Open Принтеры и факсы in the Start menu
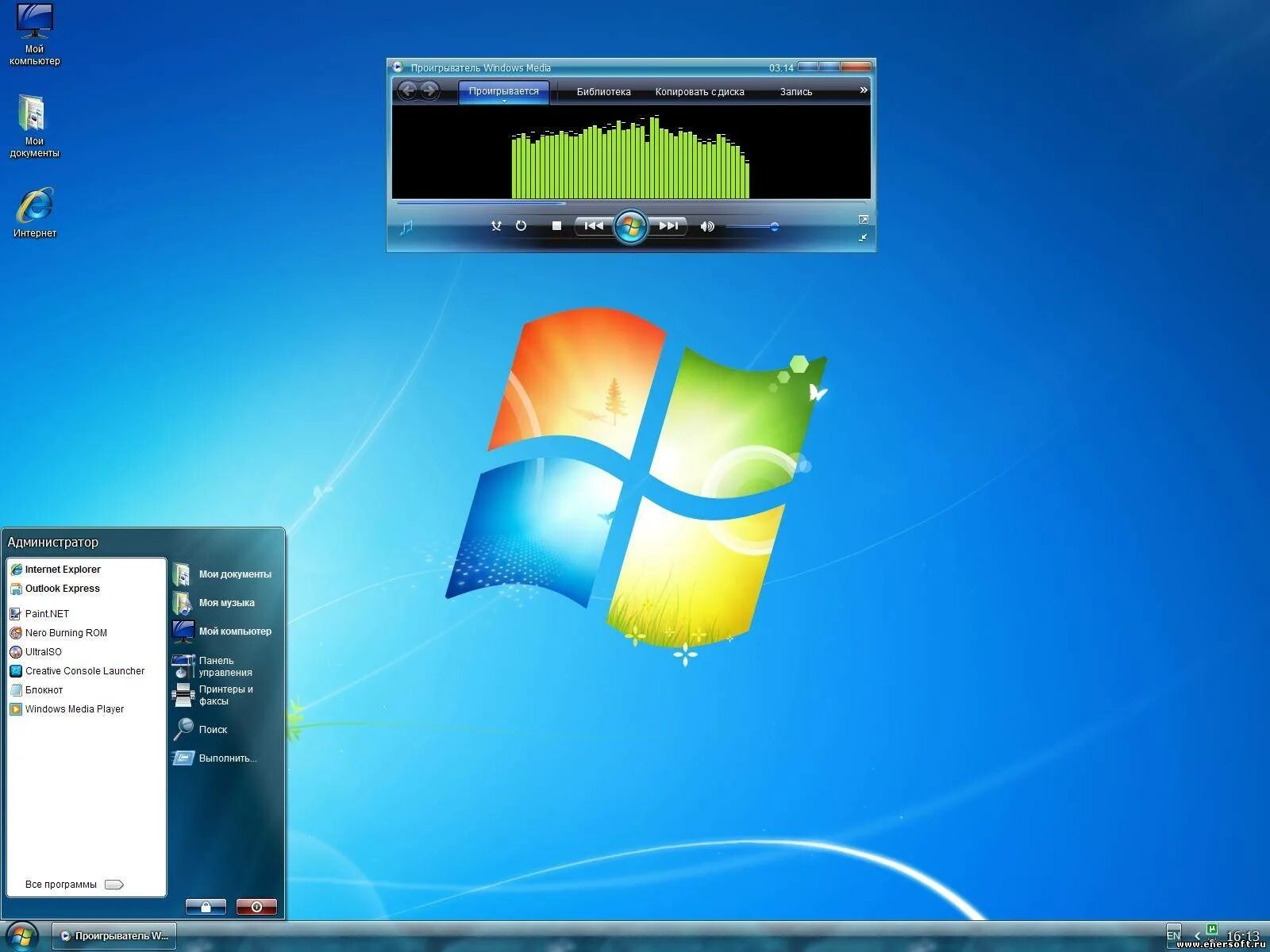Image resolution: width=1270 pixels, height=952 pixels. click(214, 695)
